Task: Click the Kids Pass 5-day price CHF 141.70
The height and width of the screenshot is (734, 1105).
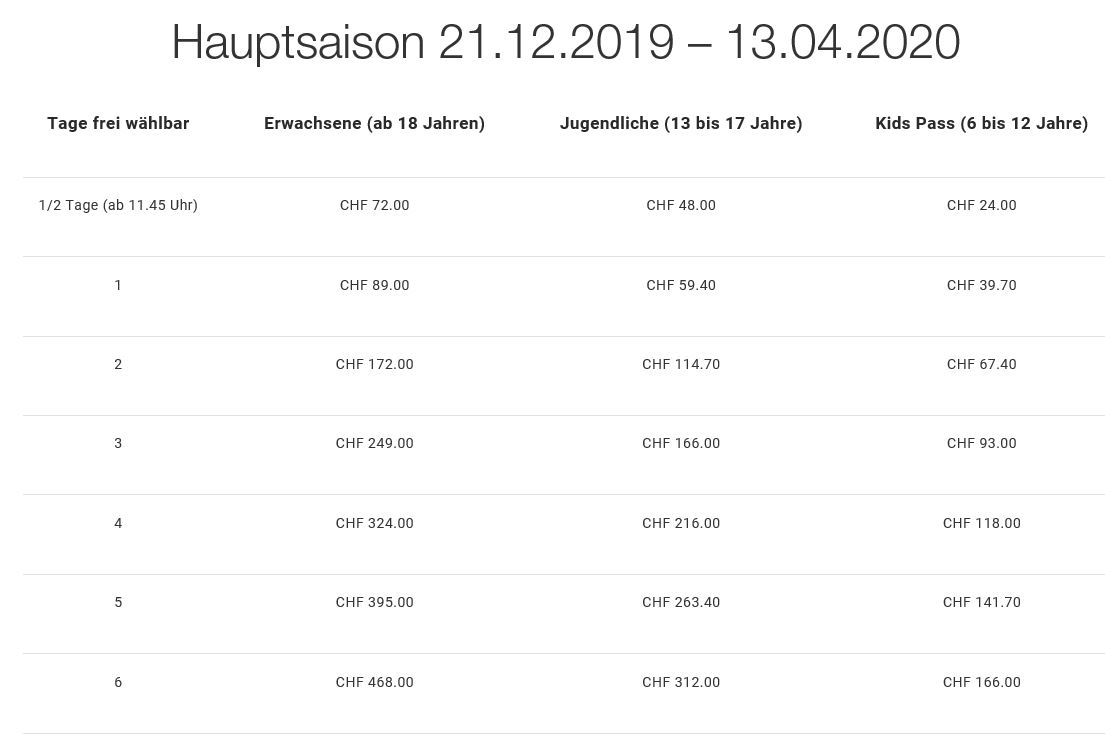Action: (x=981, y=602)
